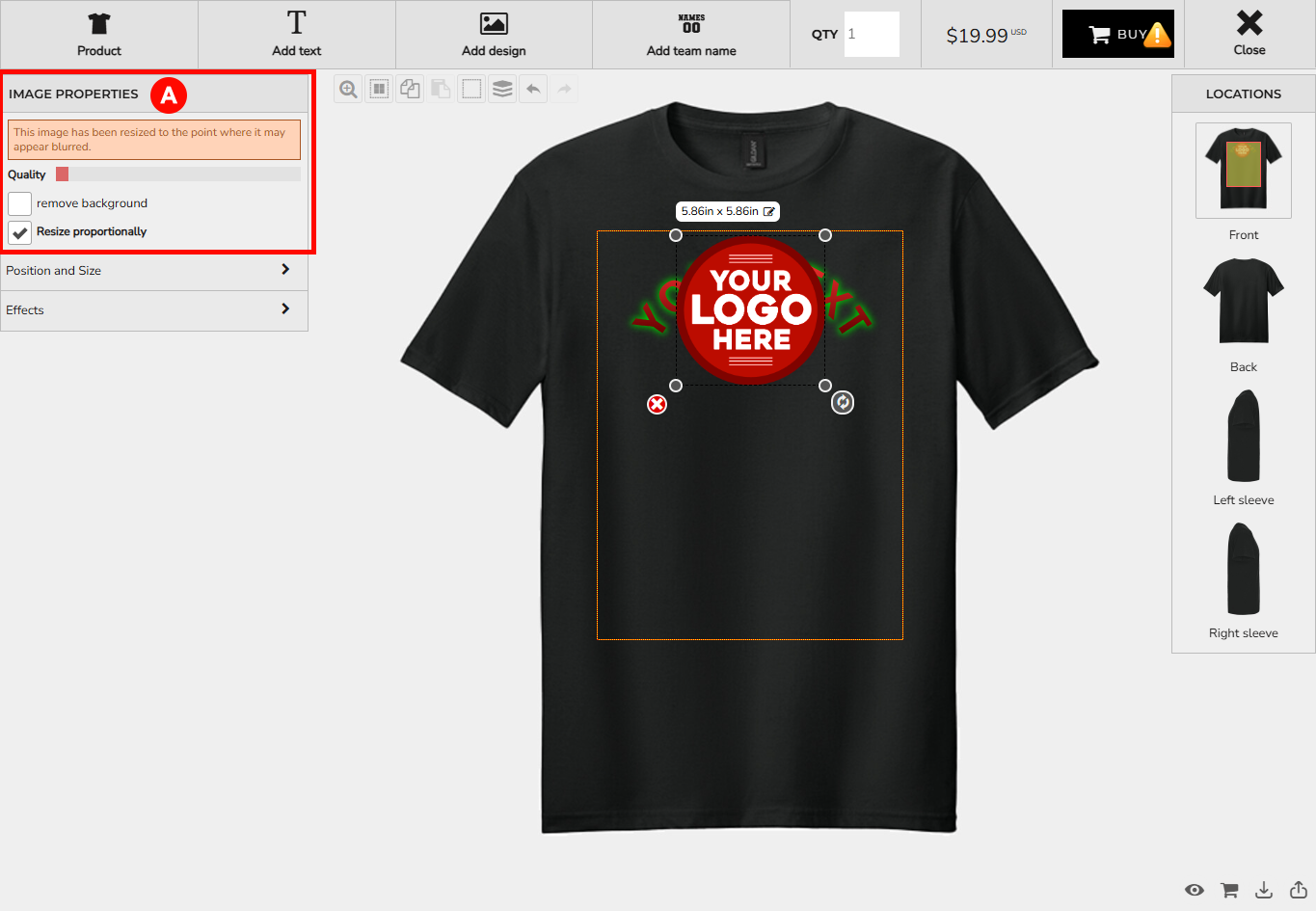Viewport: 1316px width, 911px height.
Task: Click top-left corner handle of the logo
Action: click(676, 235)
